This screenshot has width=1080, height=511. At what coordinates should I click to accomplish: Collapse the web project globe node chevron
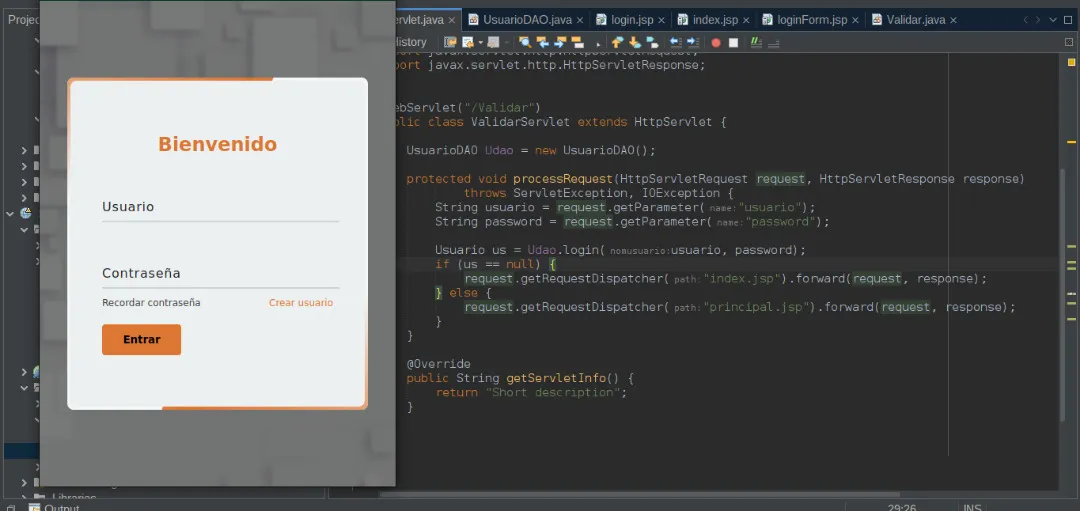[10, 213]
